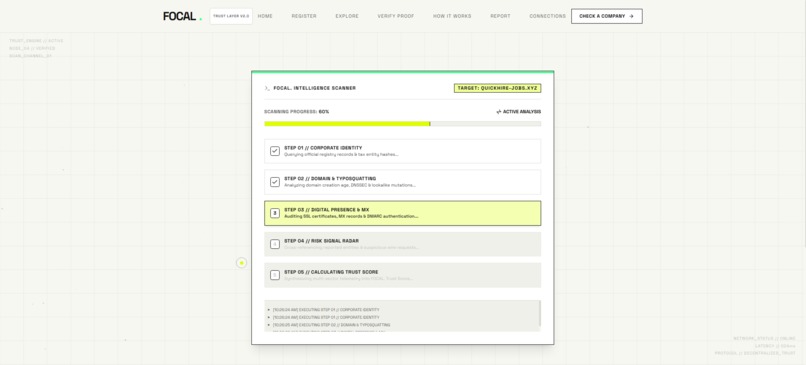806x365 pixels.
Task: Open the Explore nav link
Action: (x=347, y=16)
